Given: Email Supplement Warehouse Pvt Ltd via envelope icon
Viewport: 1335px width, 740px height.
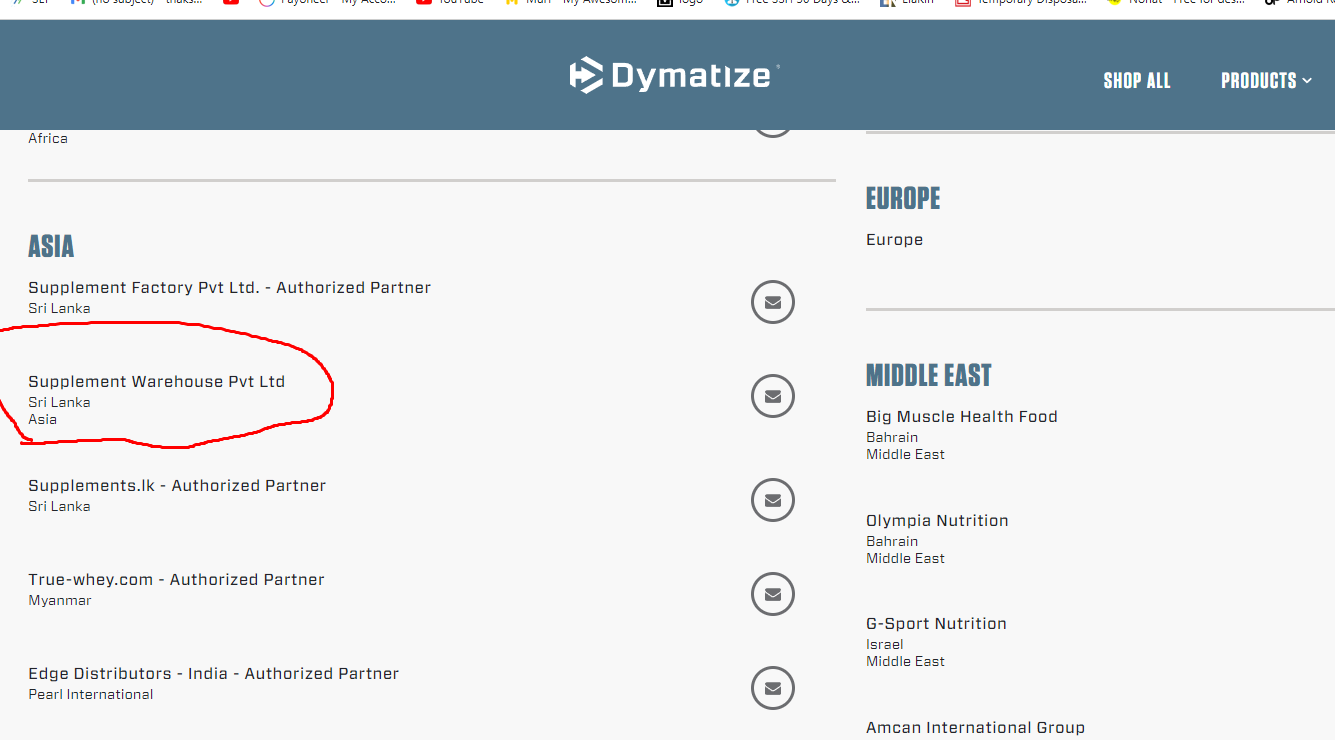Looking at the screenshot, I should point(772,396).
